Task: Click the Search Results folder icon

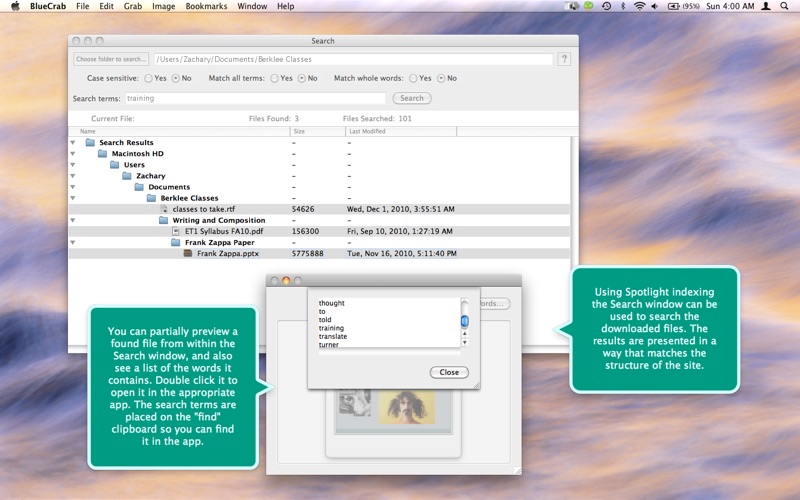Action: tap(90, 142)
